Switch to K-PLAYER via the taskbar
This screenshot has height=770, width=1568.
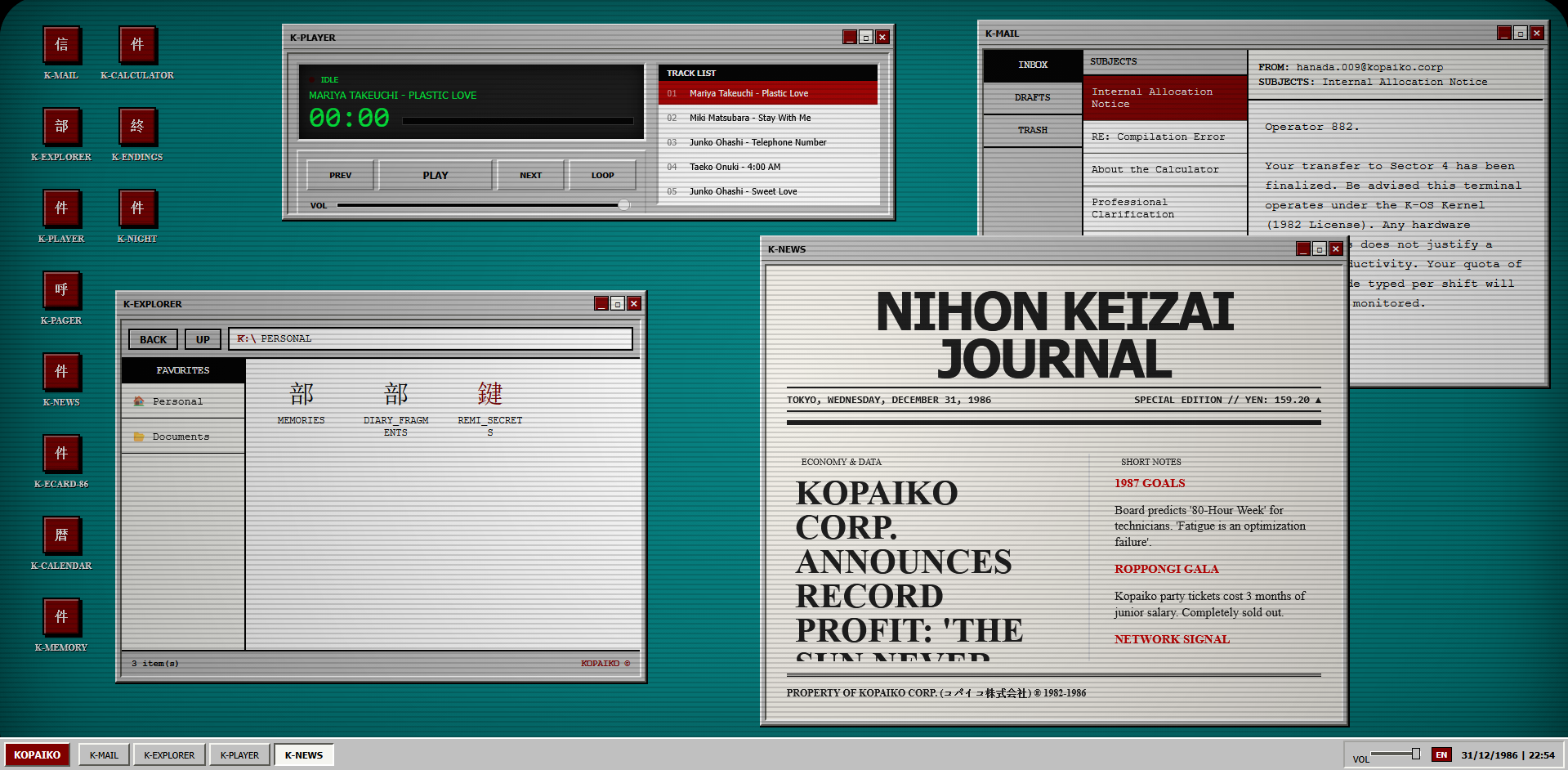coord(239,754)
